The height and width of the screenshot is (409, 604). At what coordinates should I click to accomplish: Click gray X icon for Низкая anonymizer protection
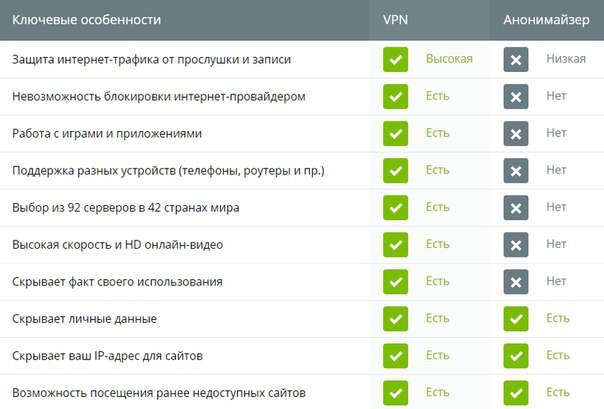[516, 59]
